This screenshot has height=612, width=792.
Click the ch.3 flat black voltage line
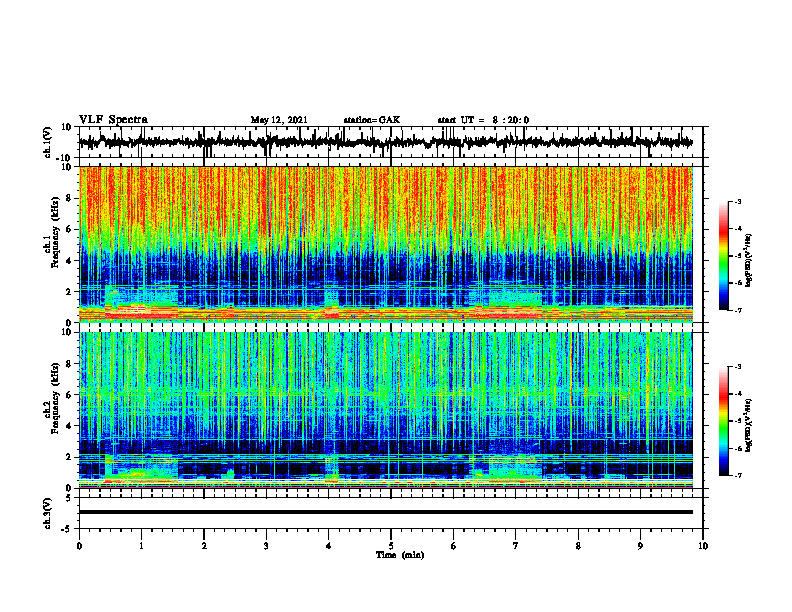click(385, 512)
